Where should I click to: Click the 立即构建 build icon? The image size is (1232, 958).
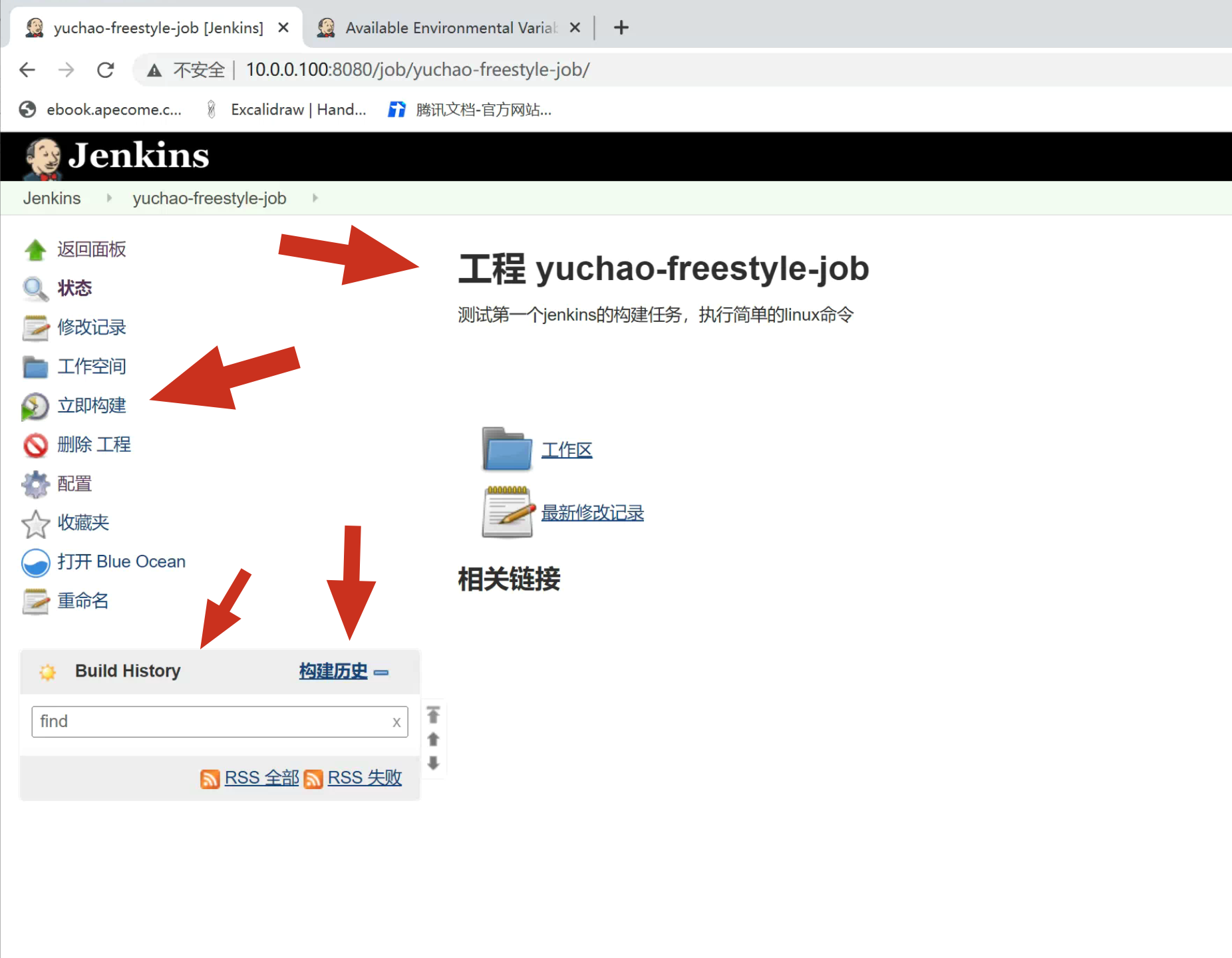[x=35, y=406]
